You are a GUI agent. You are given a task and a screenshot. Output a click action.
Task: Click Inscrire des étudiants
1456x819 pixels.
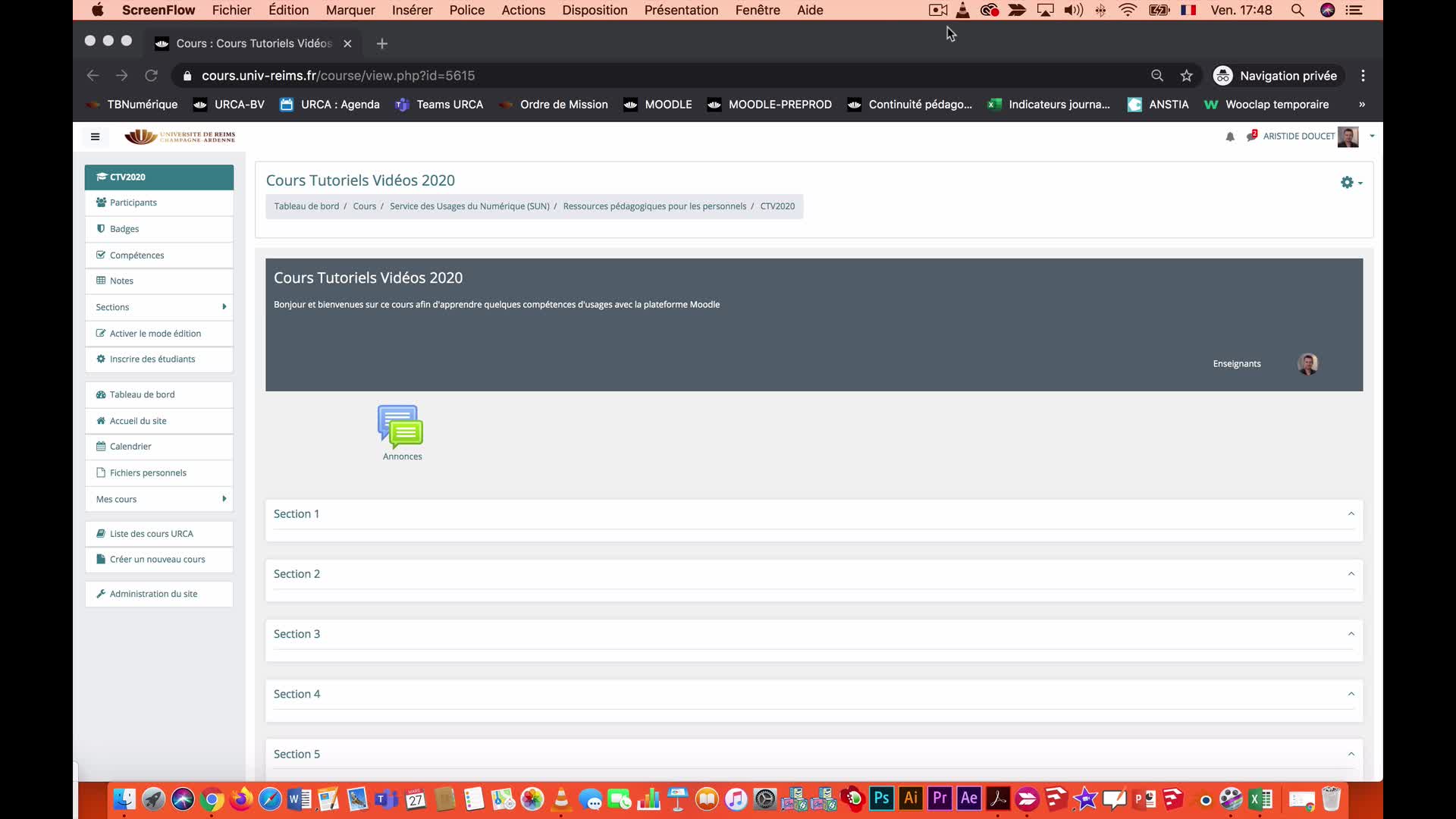(x=159, y=359)
